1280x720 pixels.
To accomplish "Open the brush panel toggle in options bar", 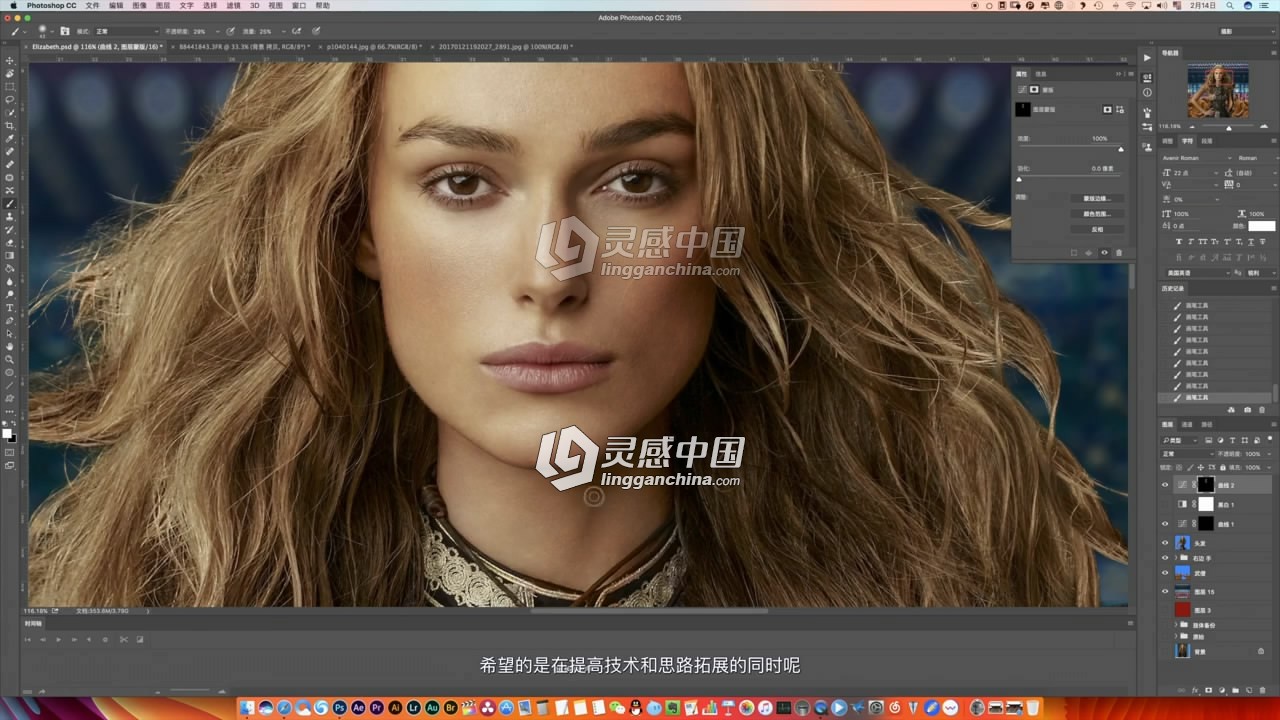I will click(65, 31).
